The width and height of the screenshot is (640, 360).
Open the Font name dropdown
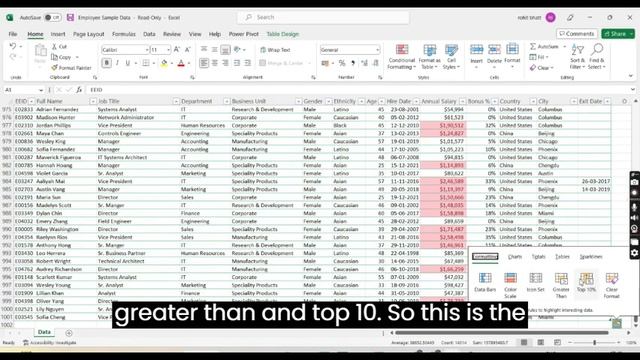[147, 50]
